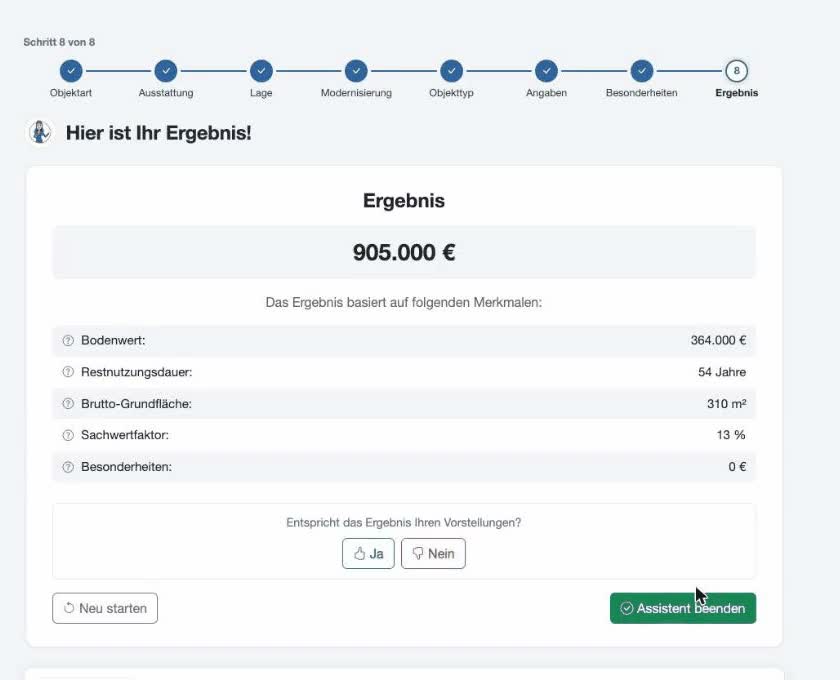Show help for Sachwertfaktor
Viewport: 840px width, 680px height.
[x=68, y=435]
